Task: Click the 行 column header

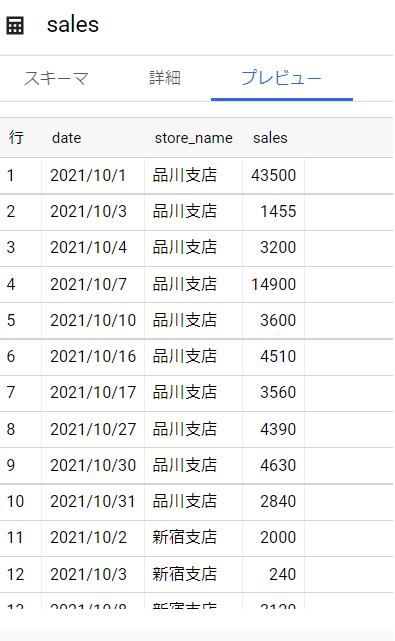Action: (16, 138)
